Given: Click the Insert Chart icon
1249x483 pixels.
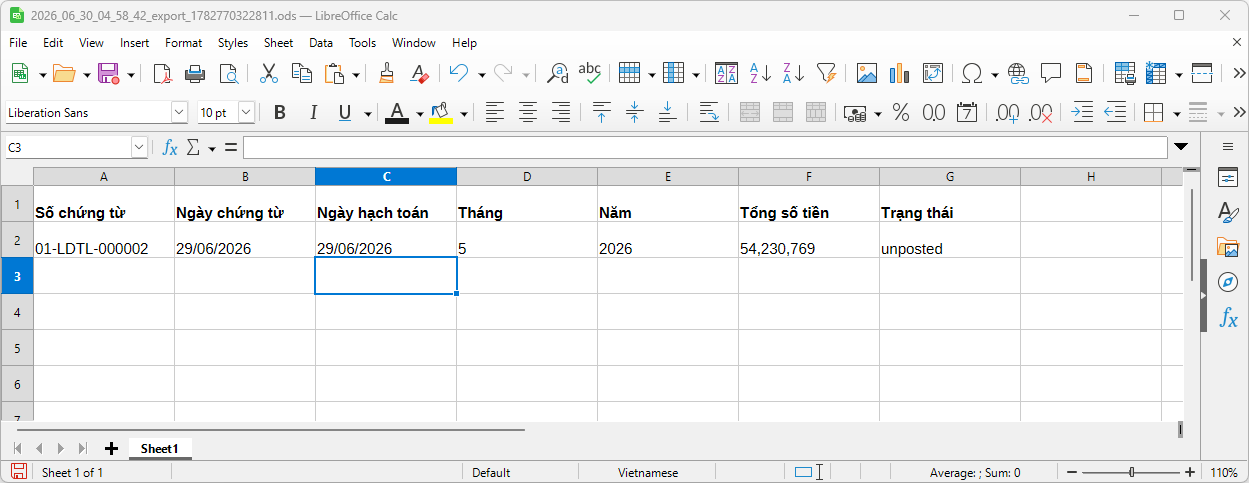Looking at the screenshot, I should 899,73.
